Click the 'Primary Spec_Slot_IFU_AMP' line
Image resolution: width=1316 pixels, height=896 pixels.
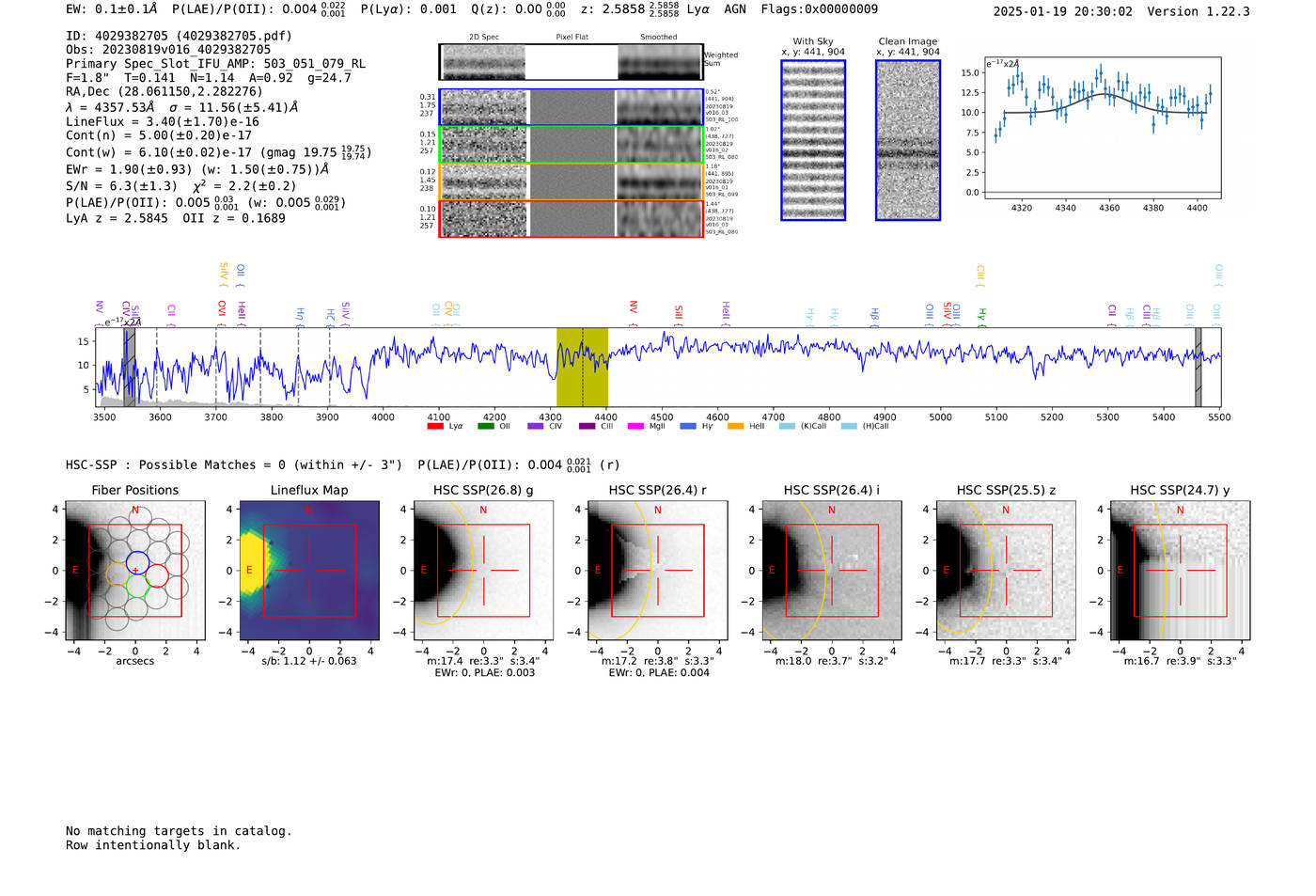point(215,64)
